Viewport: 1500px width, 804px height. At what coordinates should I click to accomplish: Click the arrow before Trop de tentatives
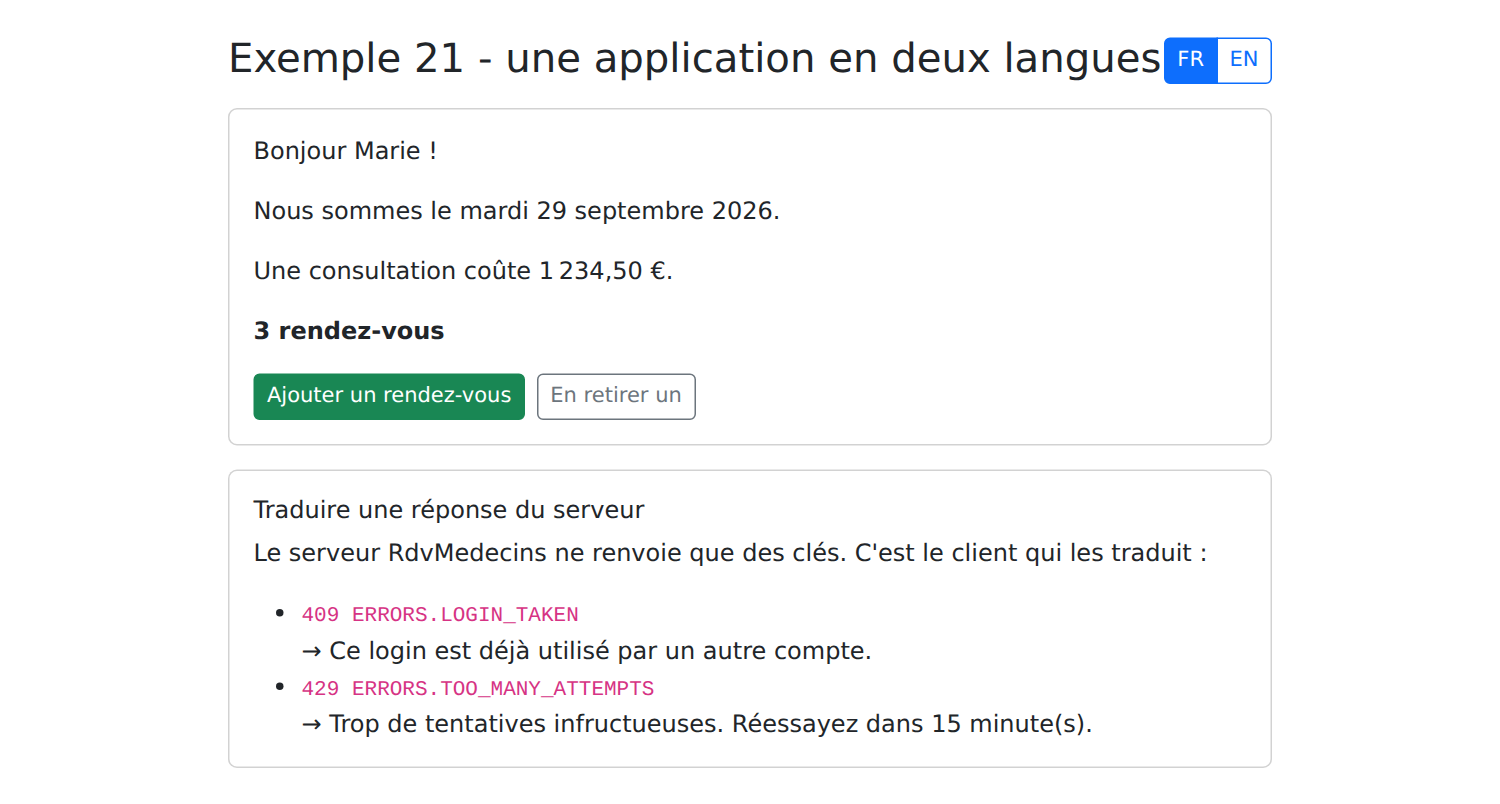point(312,725)
